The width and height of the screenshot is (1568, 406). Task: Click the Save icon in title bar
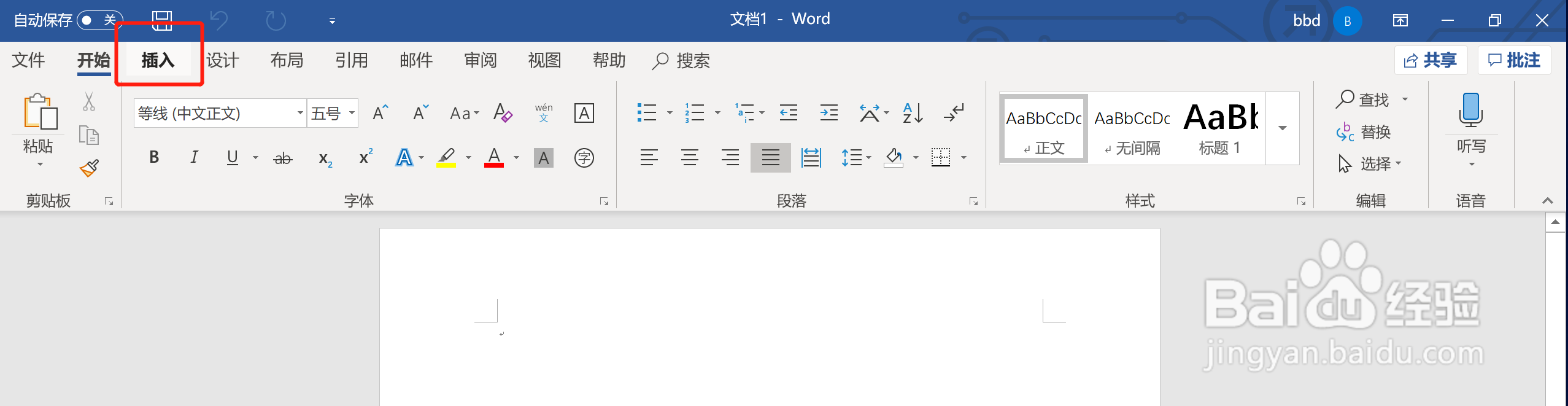pyautogui.click(x=162, y=20)
